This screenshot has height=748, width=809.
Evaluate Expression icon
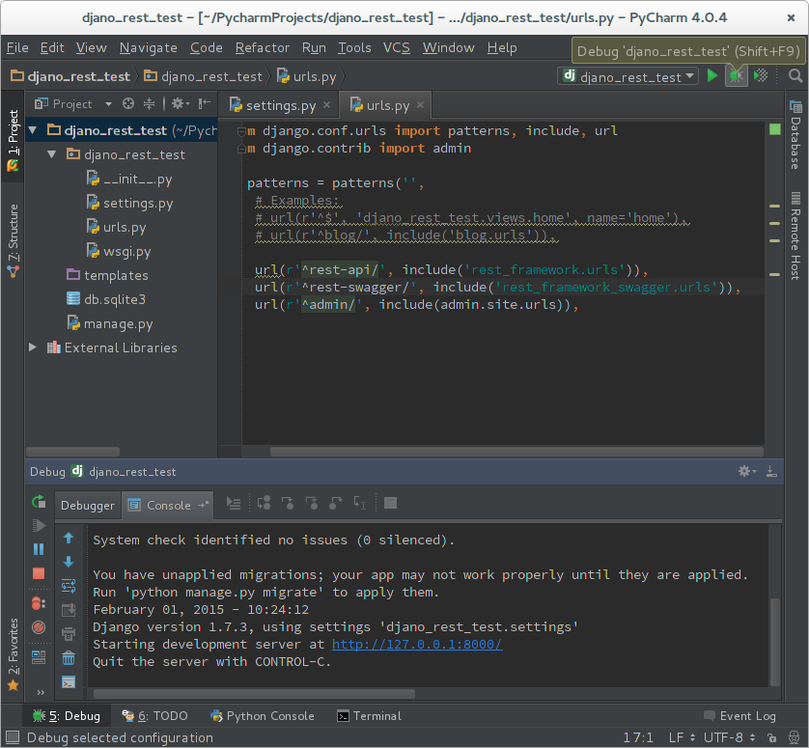[x=391, y=503]
